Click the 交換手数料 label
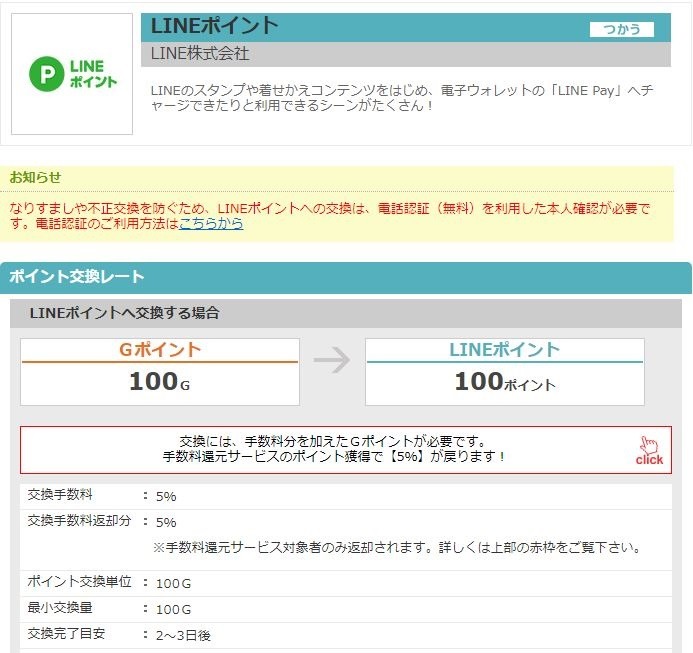 click(x=60, y=494)
